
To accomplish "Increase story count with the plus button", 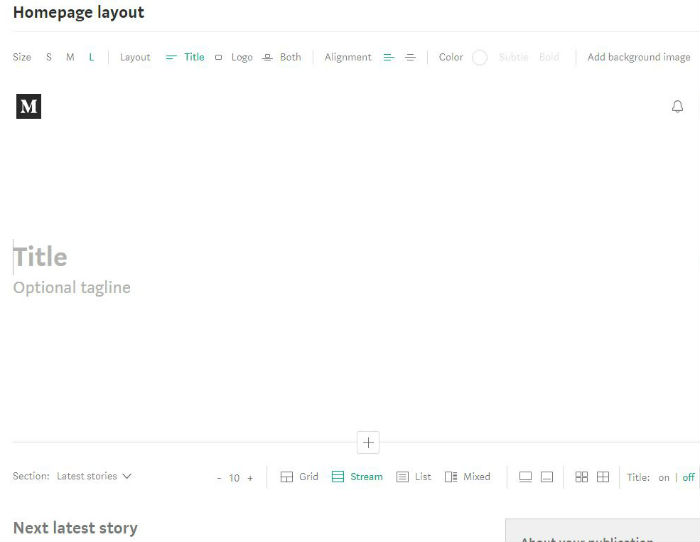I will point(250,478).
